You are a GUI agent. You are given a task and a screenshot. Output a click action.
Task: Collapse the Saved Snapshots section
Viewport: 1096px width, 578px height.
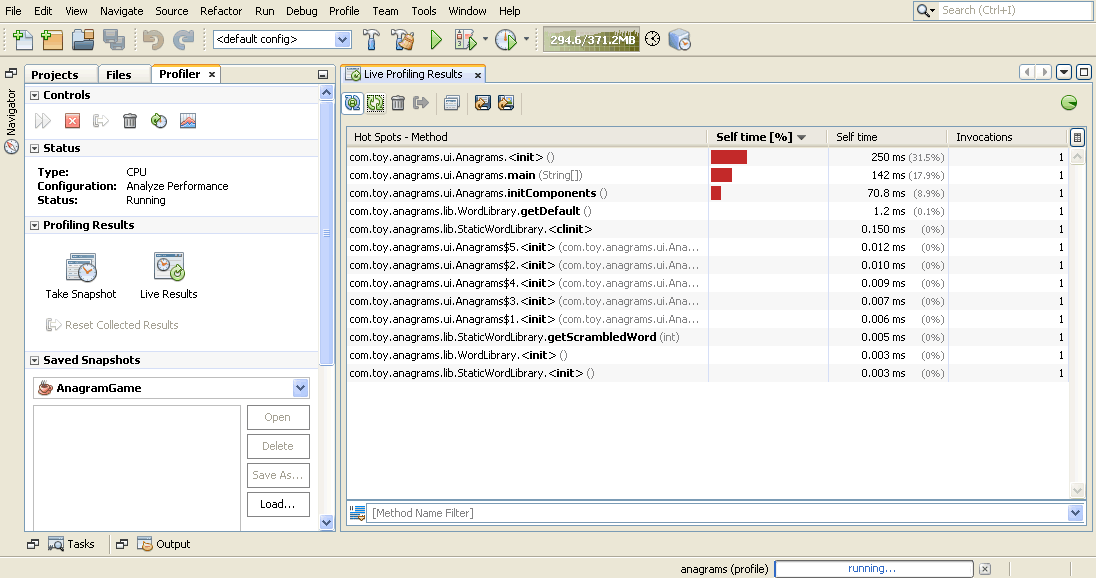(x=34, y=361)
